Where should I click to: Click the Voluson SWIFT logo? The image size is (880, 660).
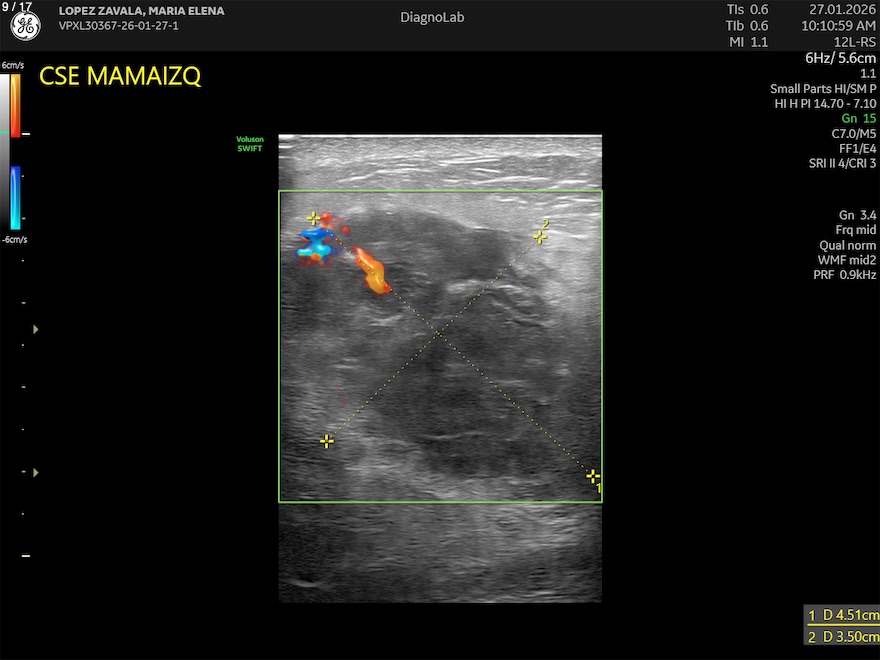[x=249, y=144]
